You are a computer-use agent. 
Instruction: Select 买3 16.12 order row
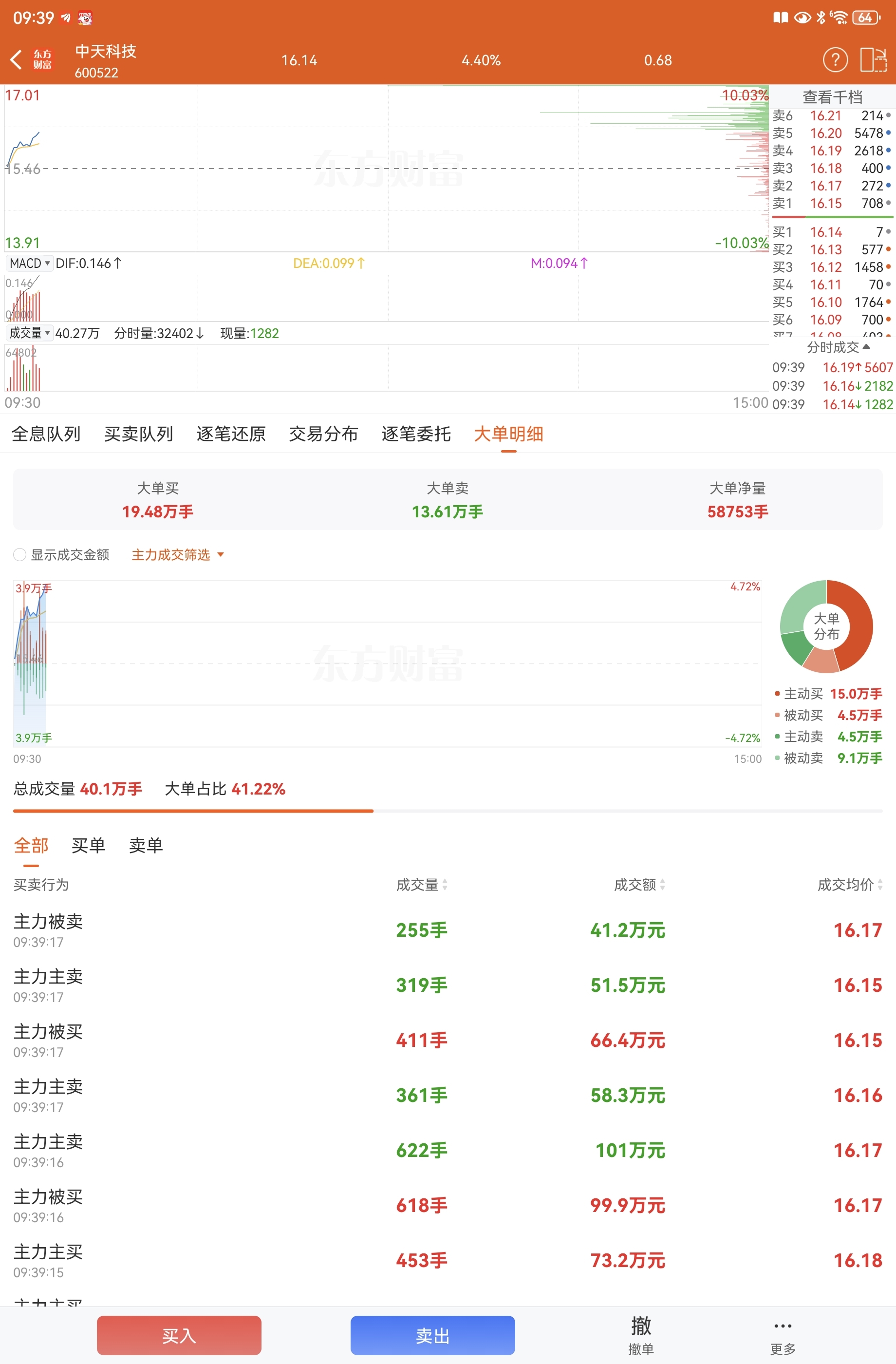(832, 267)
